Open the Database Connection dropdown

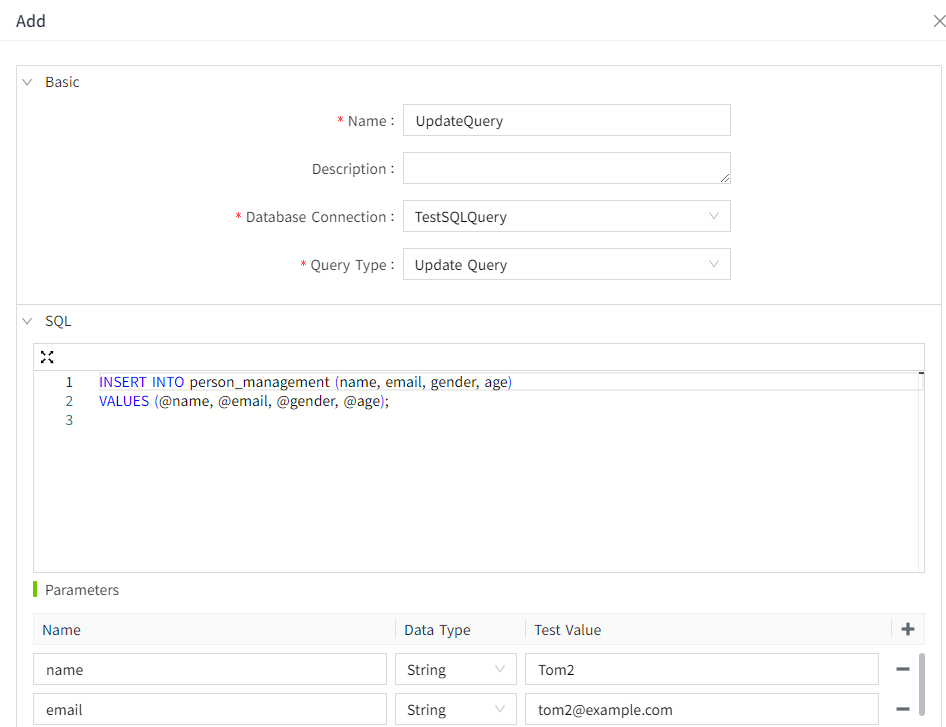pos(566,216)
